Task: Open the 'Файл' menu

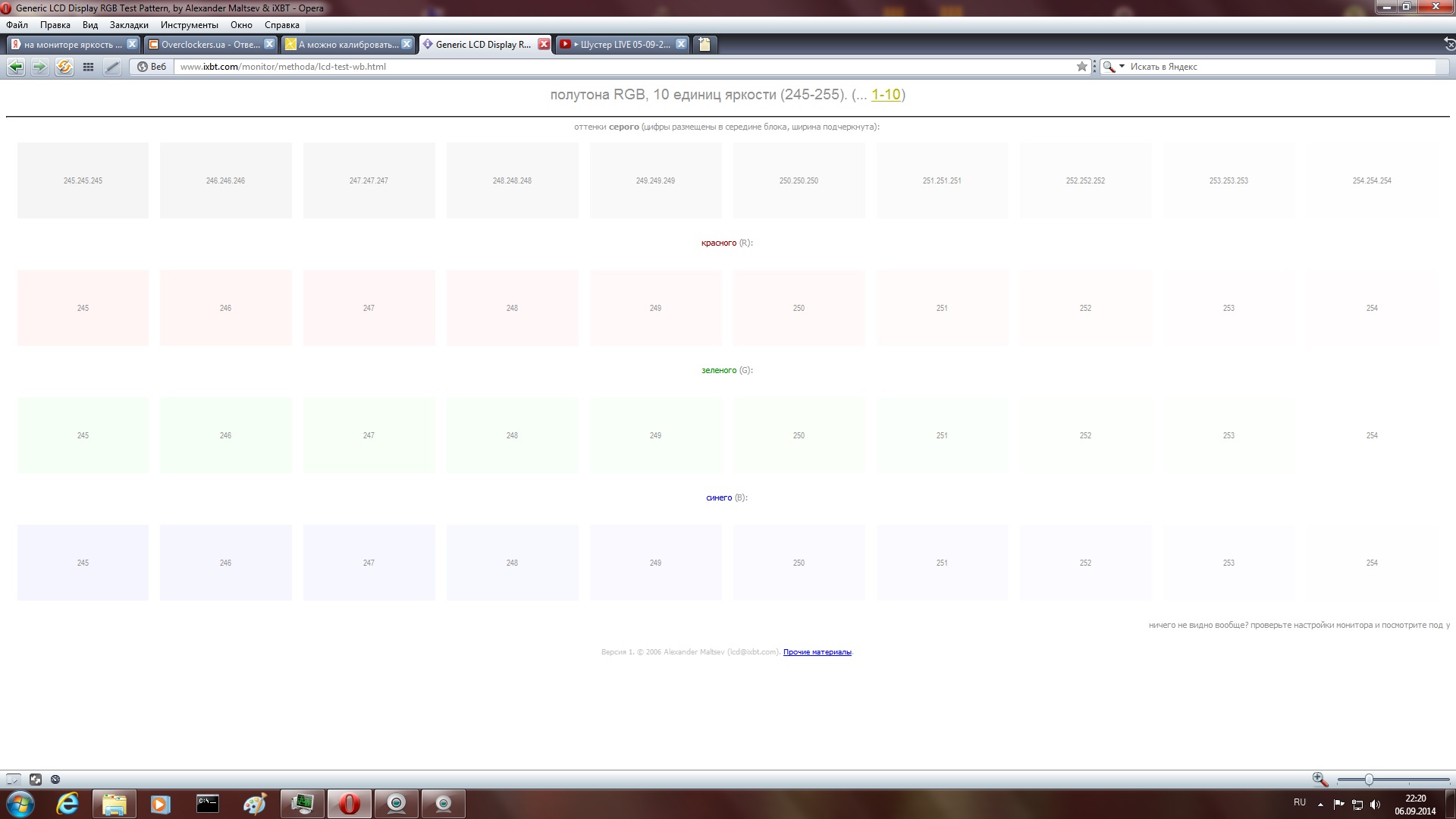Action: [x=17, y=25]
